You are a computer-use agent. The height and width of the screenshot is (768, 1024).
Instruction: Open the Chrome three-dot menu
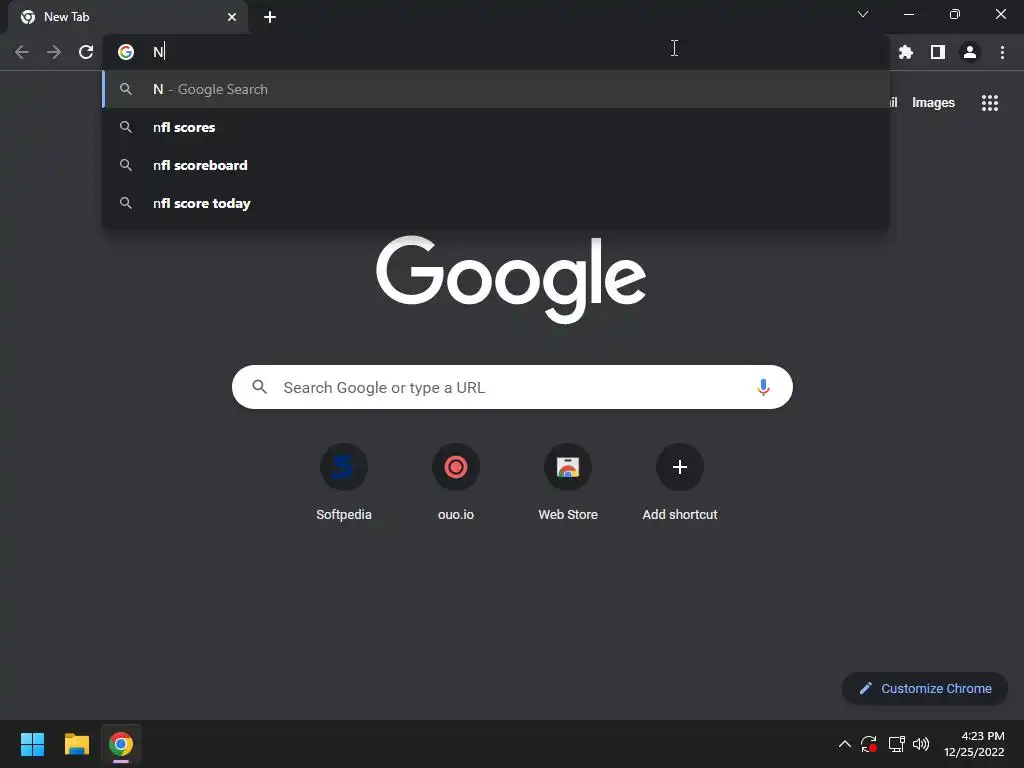coord(1002,52)
